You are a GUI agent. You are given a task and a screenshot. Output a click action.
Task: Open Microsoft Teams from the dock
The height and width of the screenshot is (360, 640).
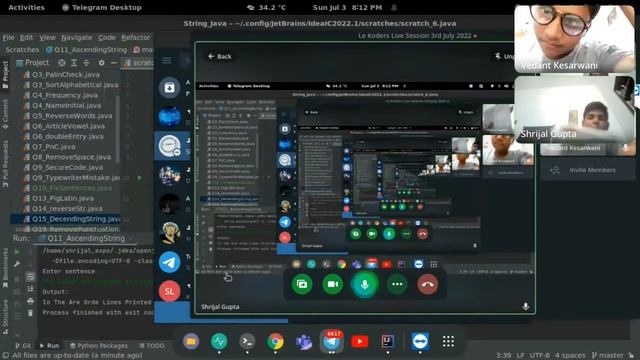coord(303,341)
